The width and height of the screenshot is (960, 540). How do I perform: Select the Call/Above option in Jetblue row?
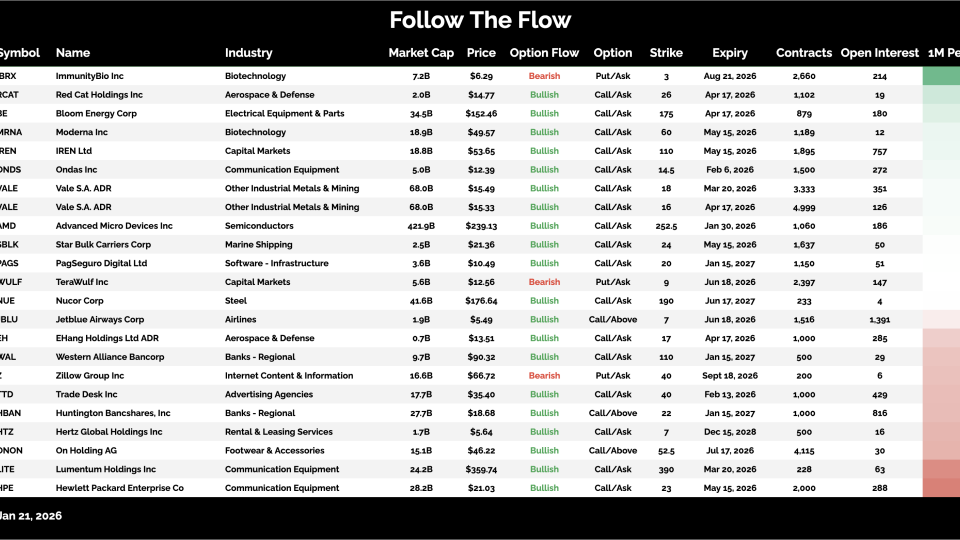click(613, 320)
